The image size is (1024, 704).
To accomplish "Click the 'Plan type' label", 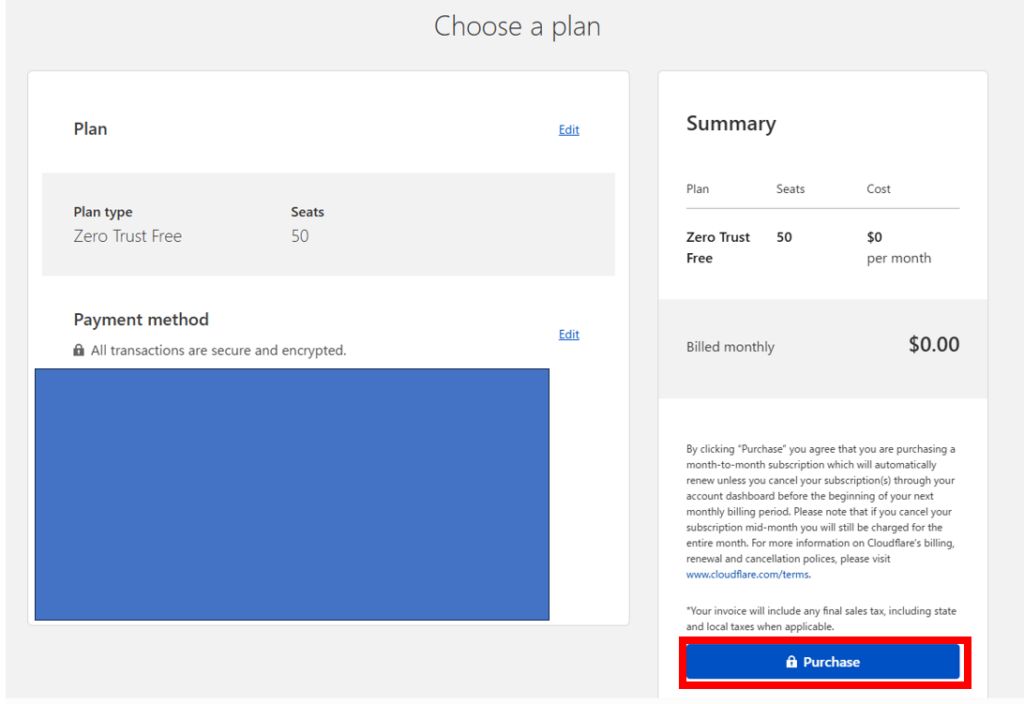I will (103, 212).
